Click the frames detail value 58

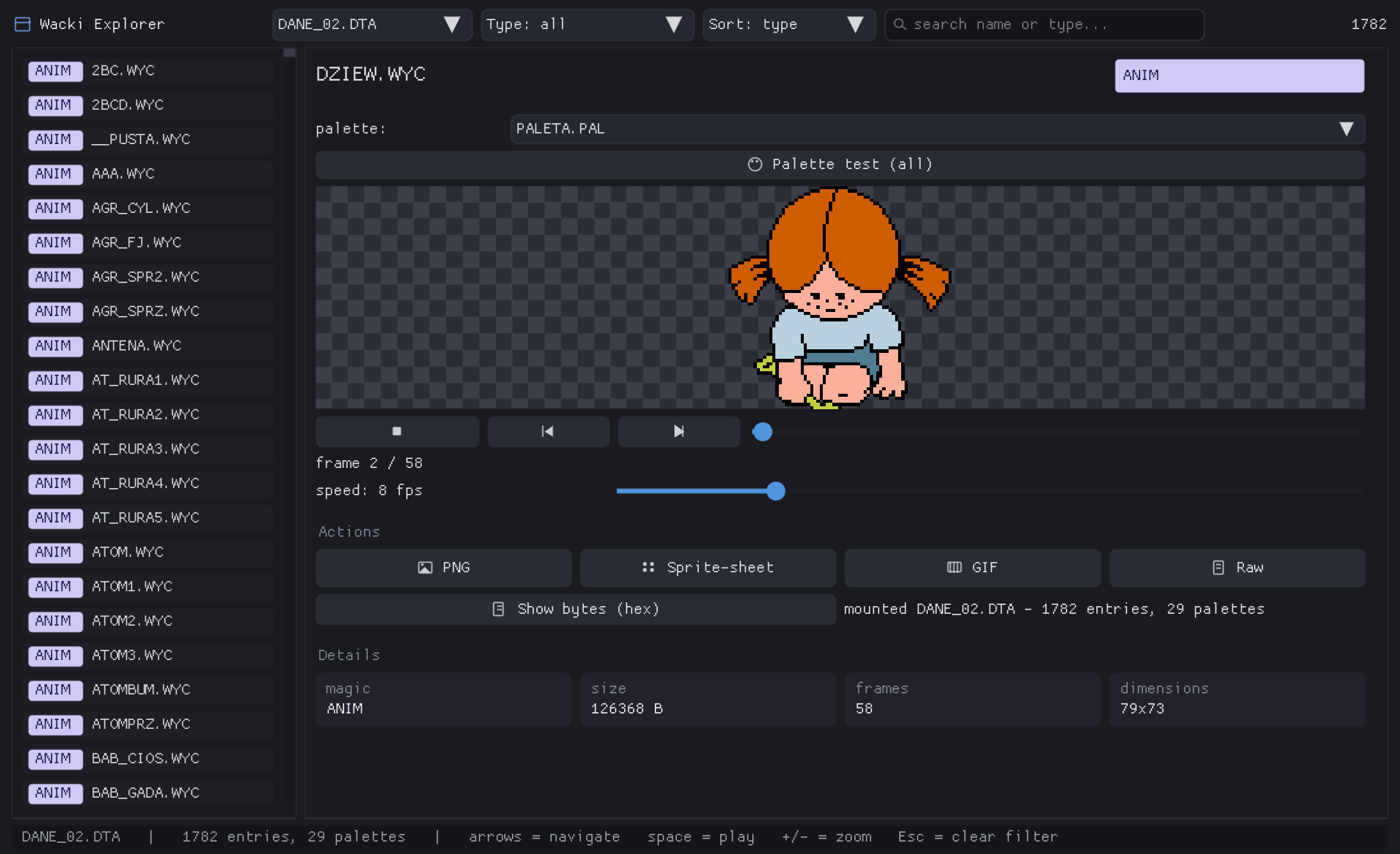(x=864, y=709)
